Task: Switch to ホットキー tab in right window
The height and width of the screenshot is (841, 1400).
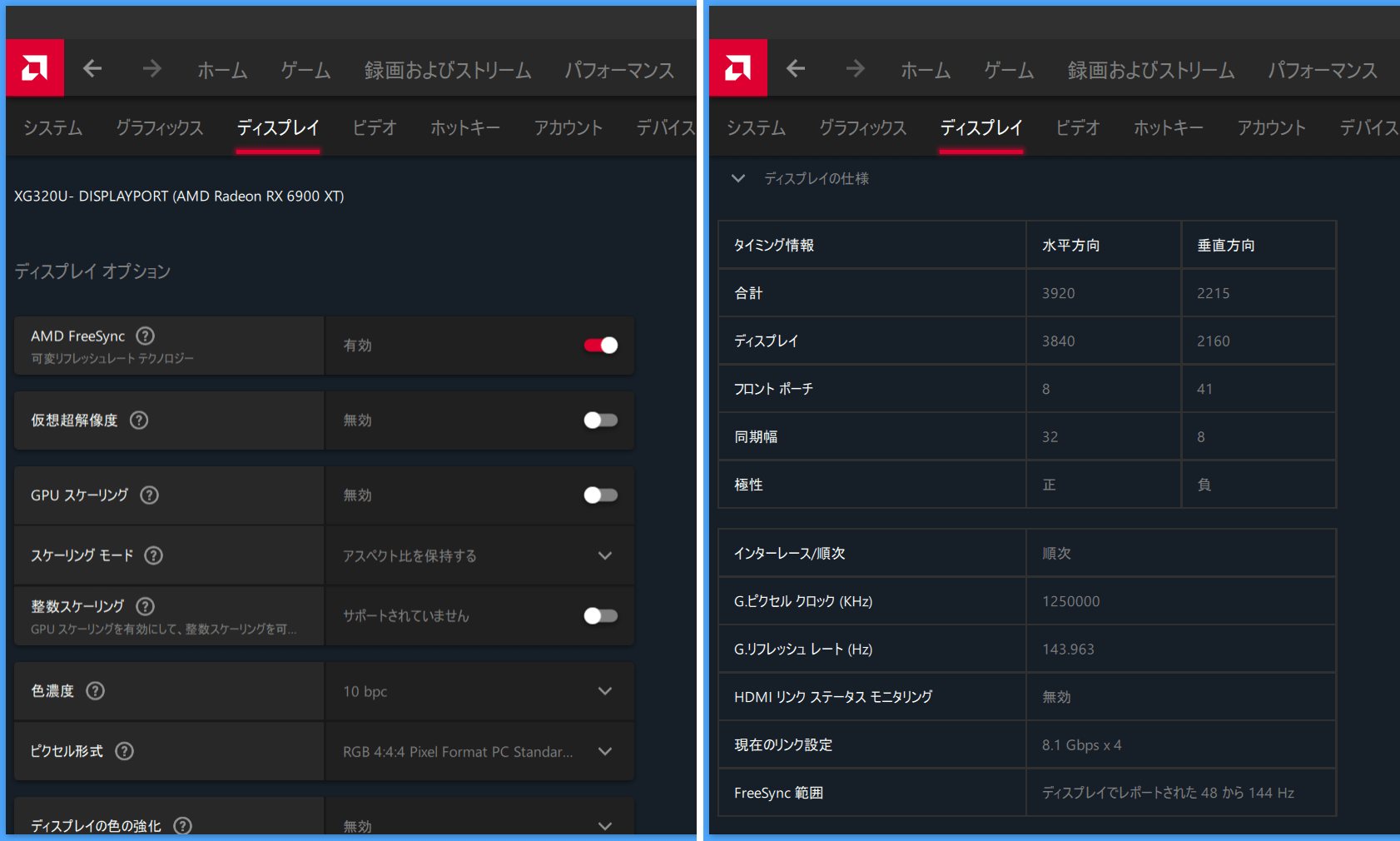Action: click(1169, 127)
